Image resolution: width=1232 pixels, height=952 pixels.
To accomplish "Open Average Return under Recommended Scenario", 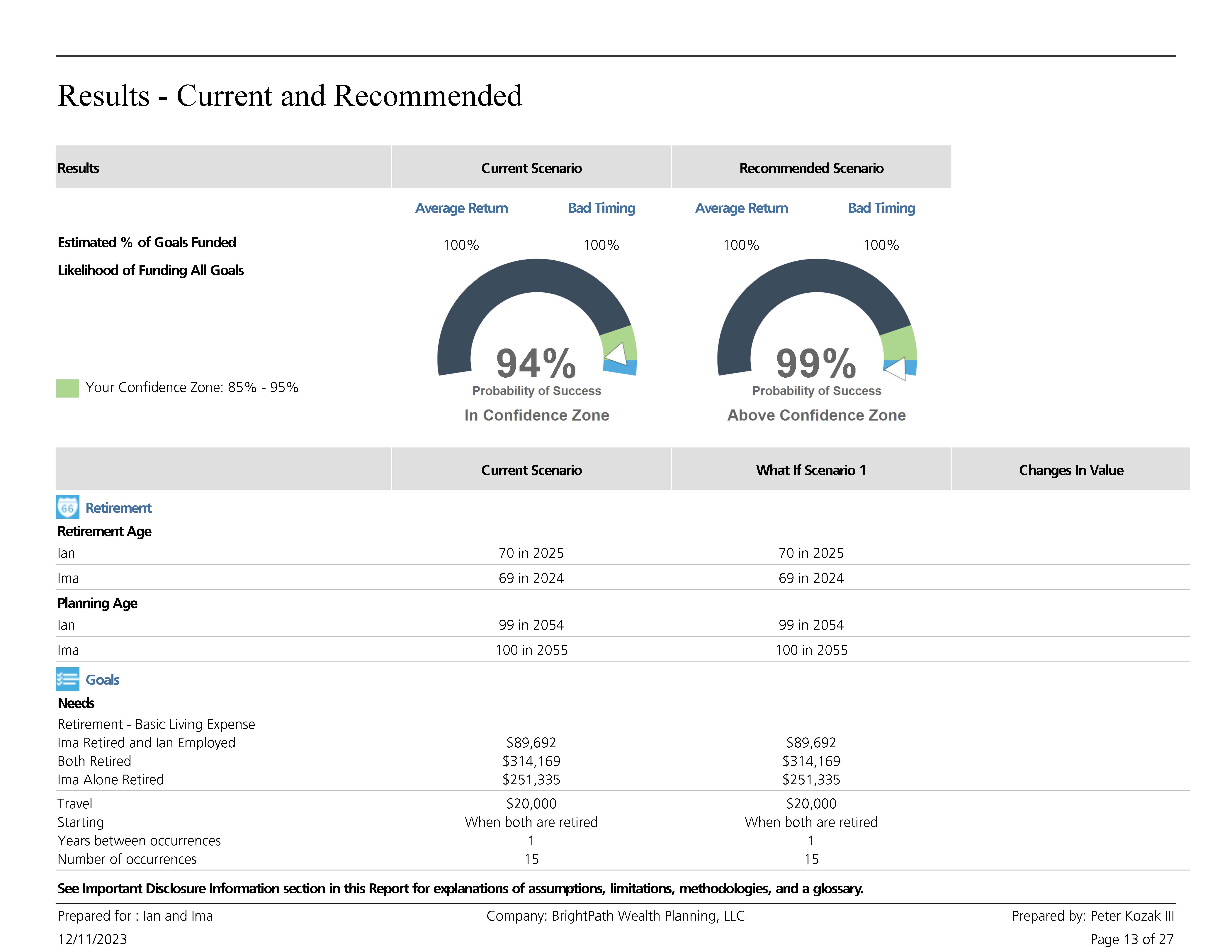I will point(741,208).
